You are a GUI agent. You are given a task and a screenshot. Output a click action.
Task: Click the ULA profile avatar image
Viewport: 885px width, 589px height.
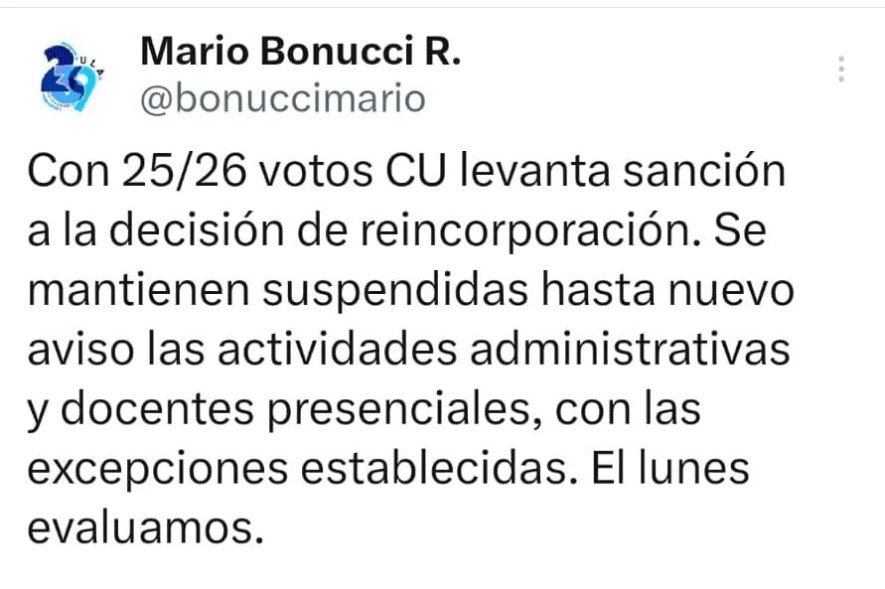click(x=71, y=77)
